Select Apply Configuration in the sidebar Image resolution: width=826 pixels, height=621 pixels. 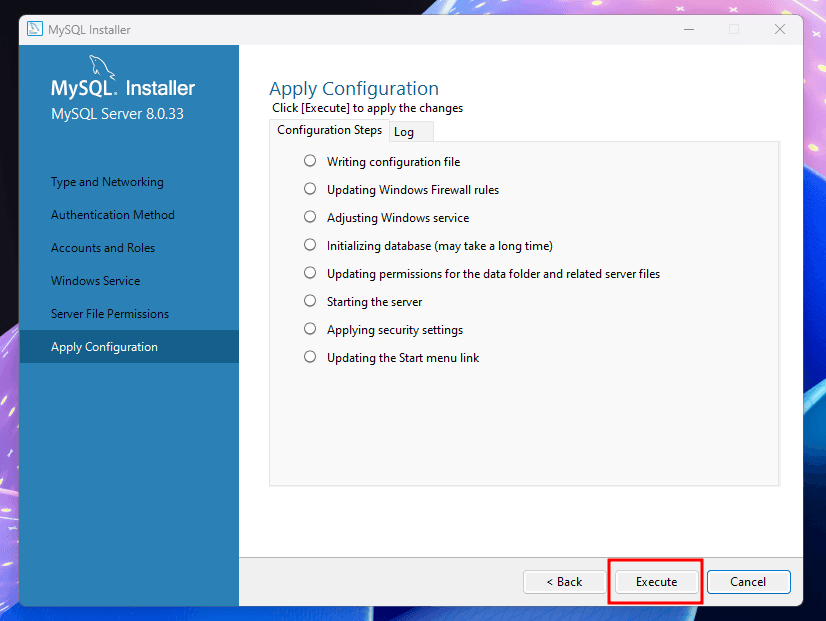pyautogui.click(x=129, y=347)
